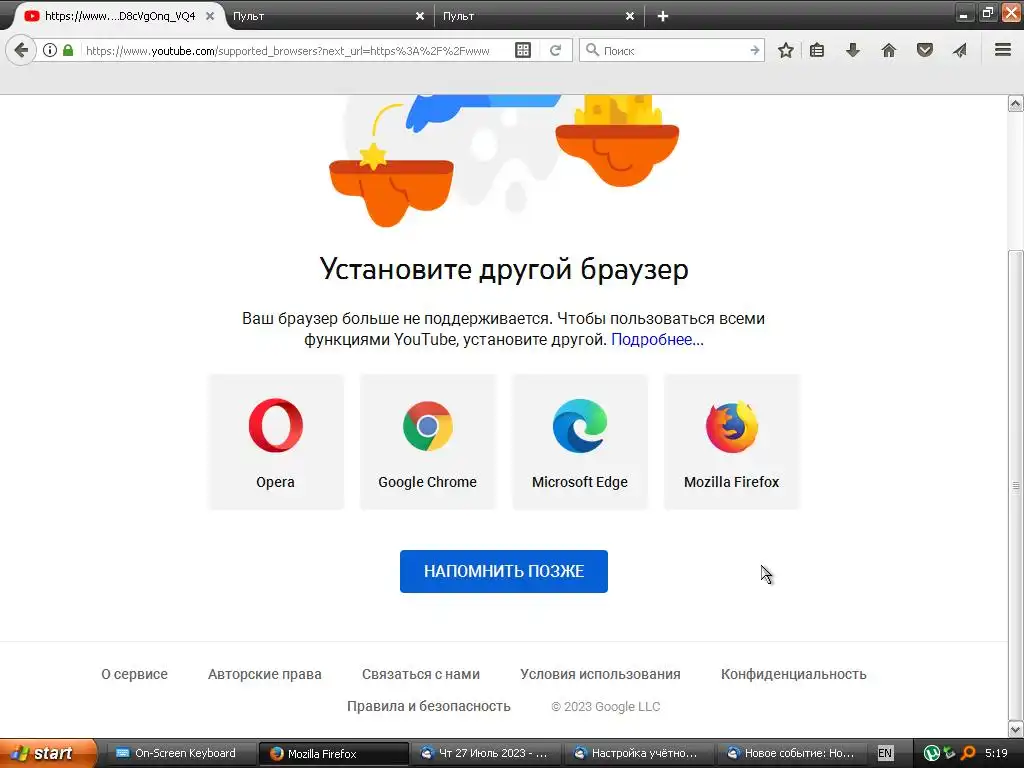The height and width of the screenshot is (768, 1024).
Task: Click the 5:19 taskbar clock
Action: [x=997, y=753]
